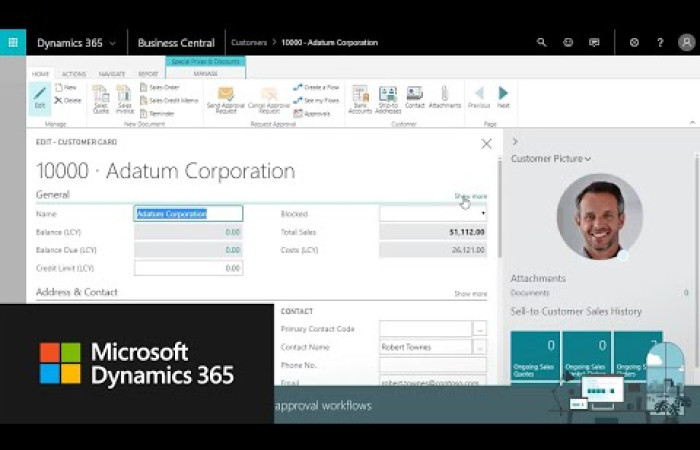
Task: Open the Blocked dropdown field
Action: 433,213
